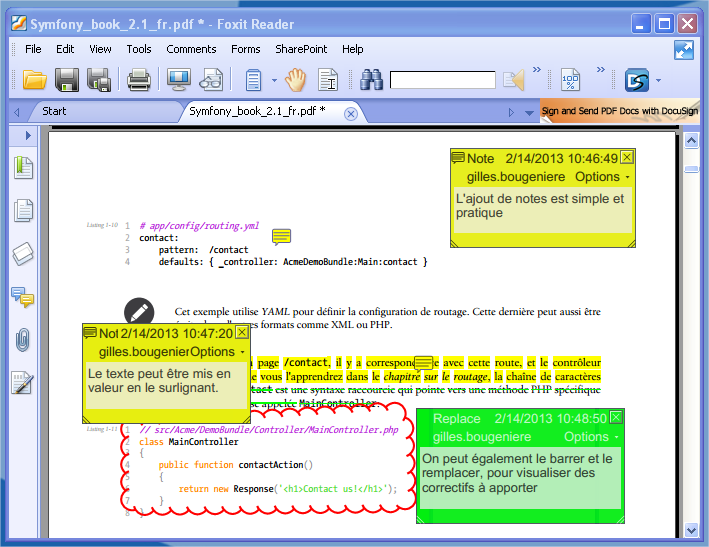Click the code line "pattern: /contact"
Viewport: 709px width, 547px height.
(x=203, y=250)
